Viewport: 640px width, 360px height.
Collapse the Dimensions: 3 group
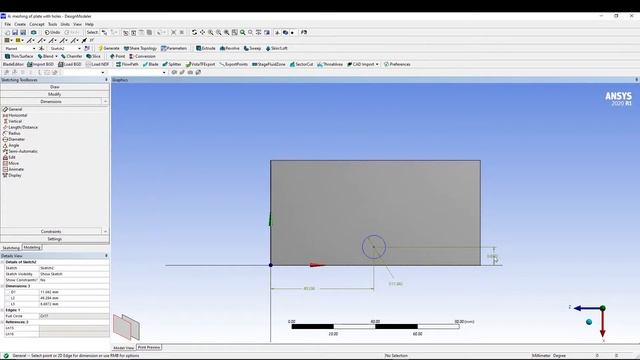tap(2, 286)
